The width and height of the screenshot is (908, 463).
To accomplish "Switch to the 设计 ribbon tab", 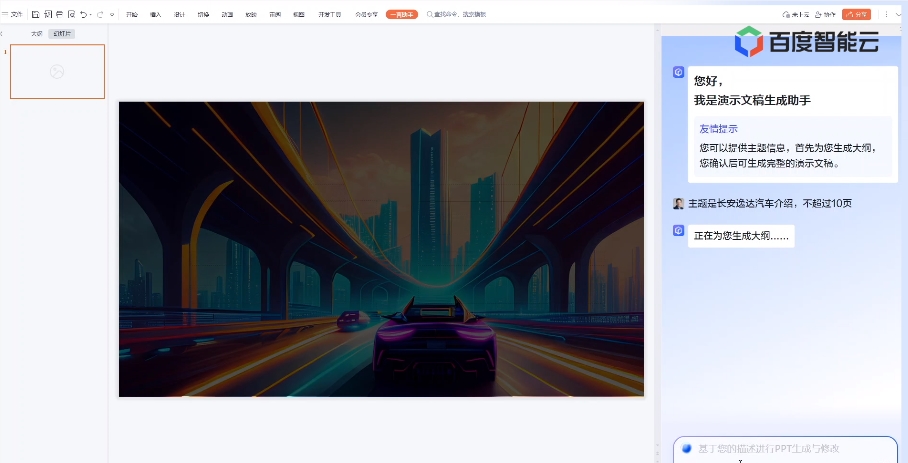I will [179, 15].
